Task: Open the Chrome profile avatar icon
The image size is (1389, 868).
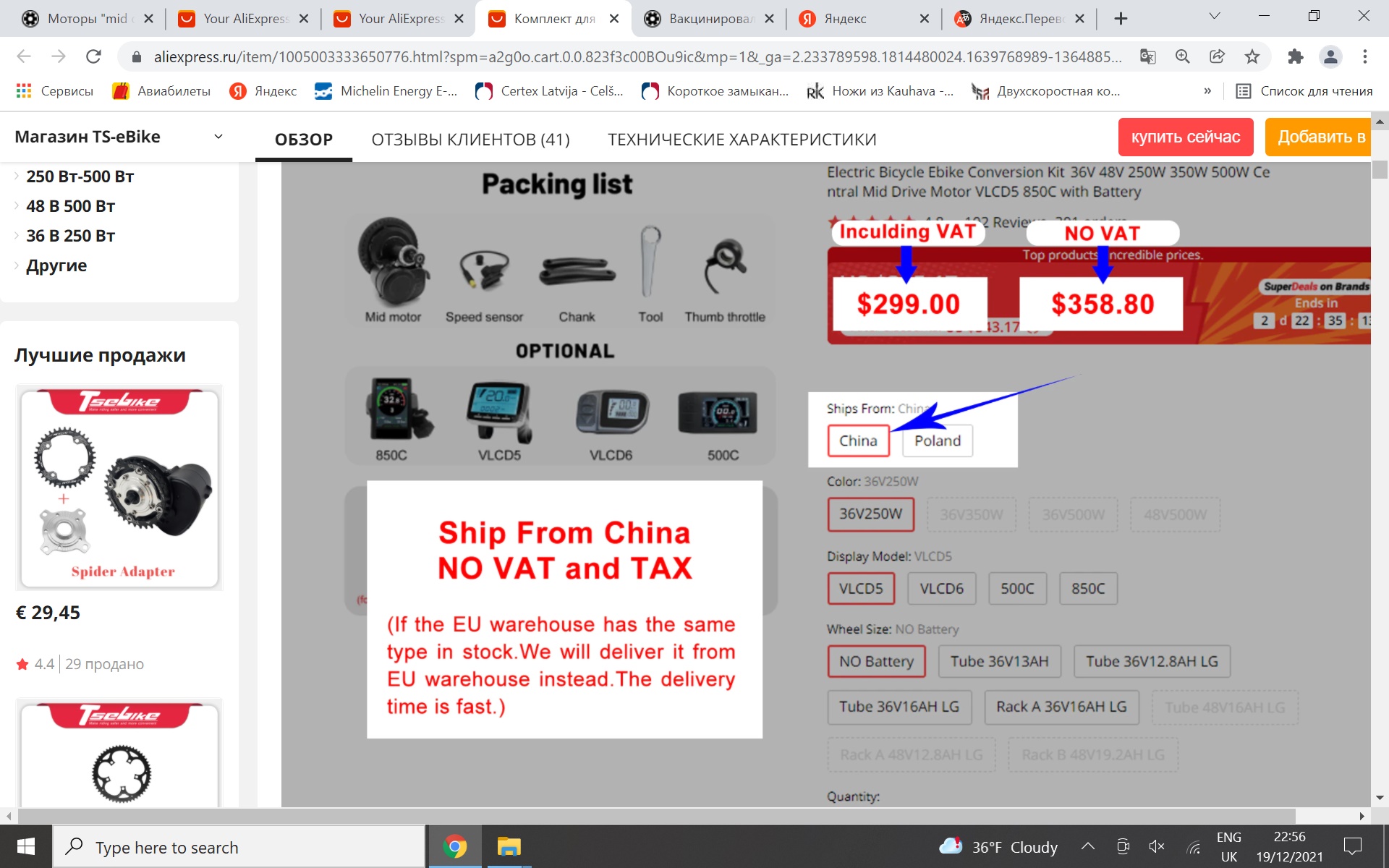Action: click(1330, 56)
